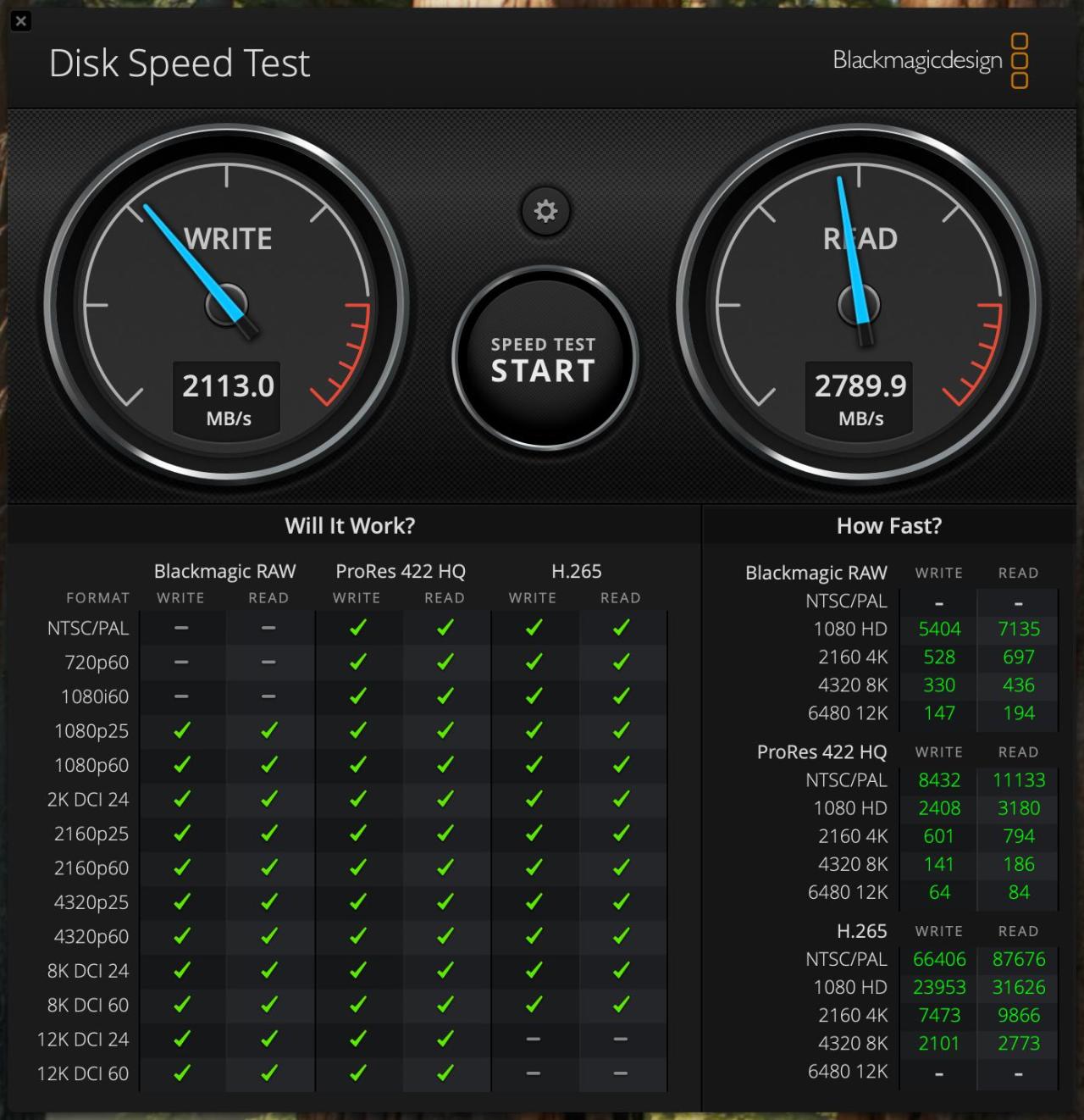Click Blackmagic RAW 6480 12K write value 147
This screenshot has width=1084, height=1120.
[939, 713]
